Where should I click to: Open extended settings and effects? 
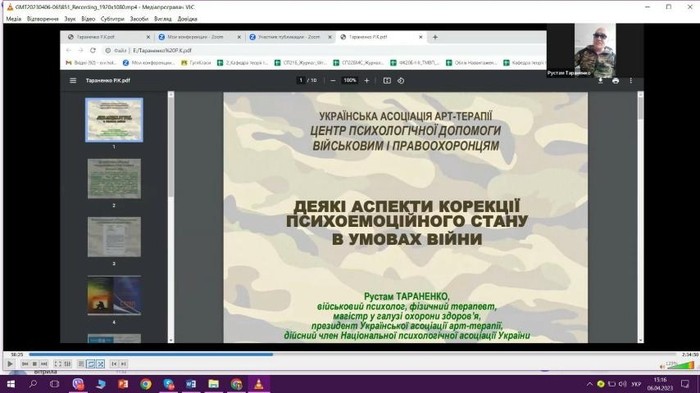[x=67, y=364]
